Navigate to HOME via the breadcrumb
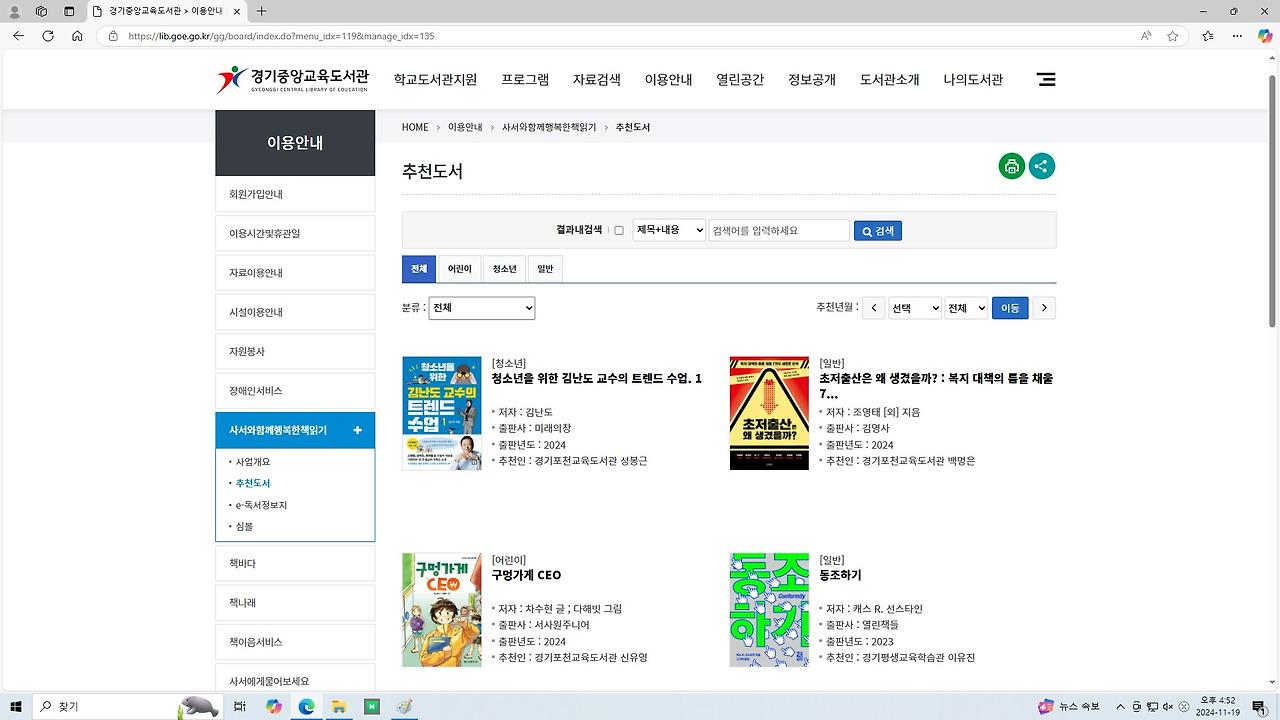Viewport: 1280px width, 720px height. tap(415, 127)
